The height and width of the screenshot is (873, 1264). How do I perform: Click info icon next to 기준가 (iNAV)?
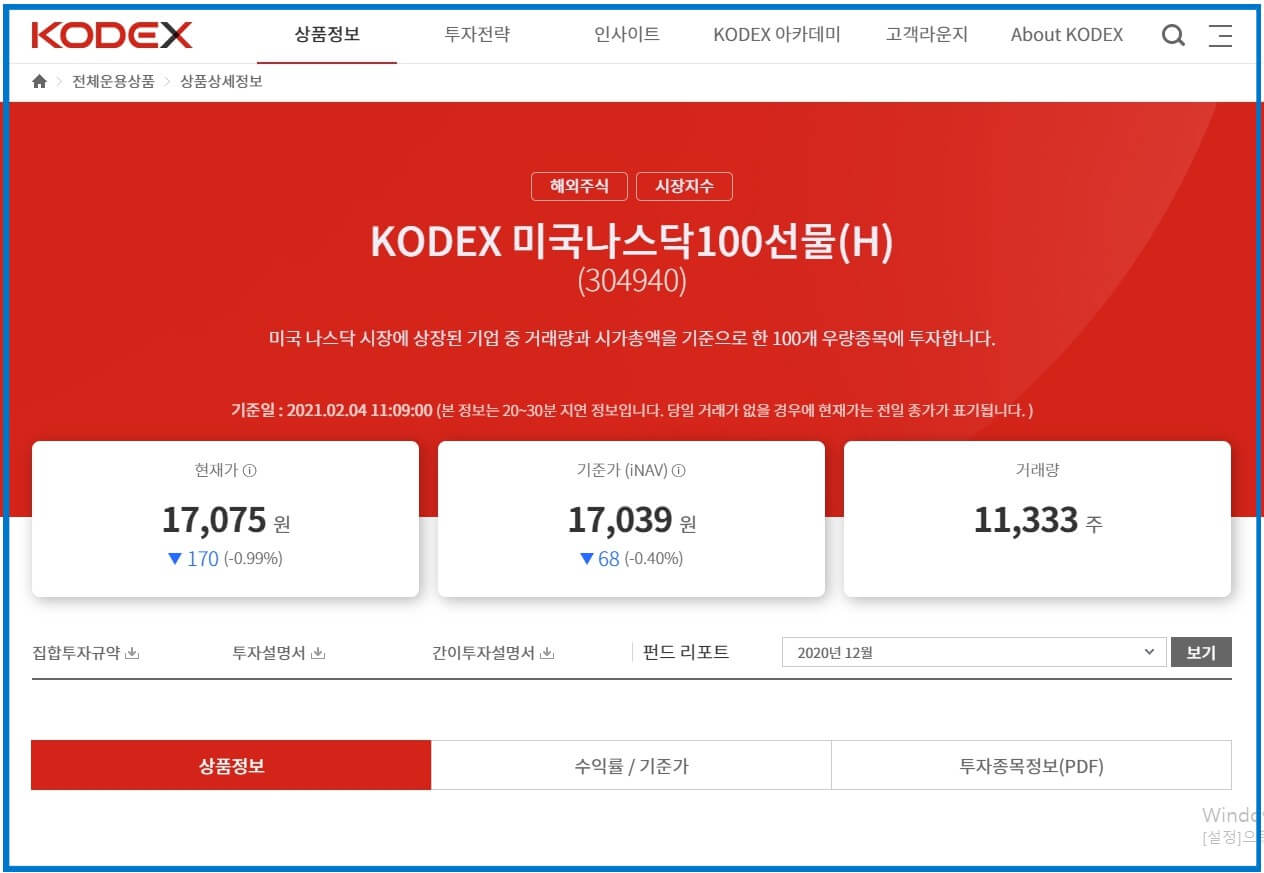pos(679,470)
